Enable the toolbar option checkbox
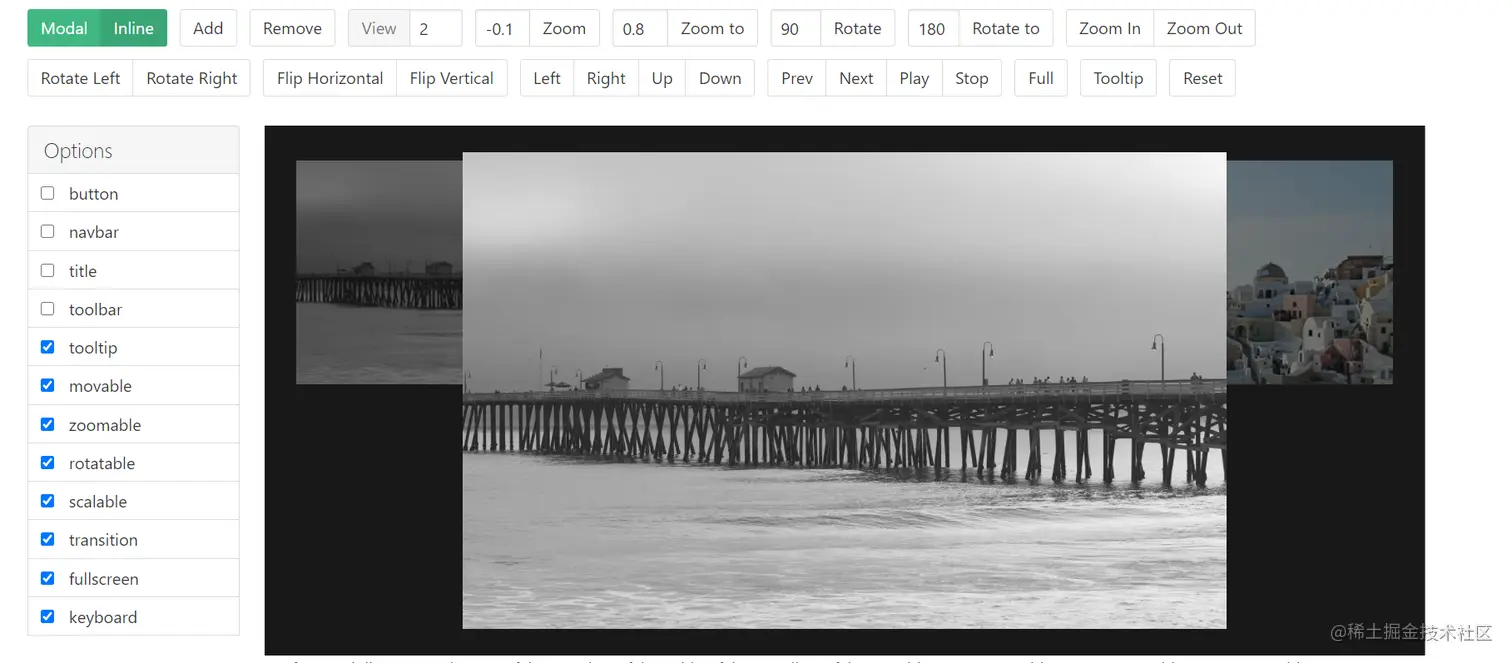Image resolution: width=1512 pixels, height=663 pixels. pyautogui.click(x=47, y=308)
